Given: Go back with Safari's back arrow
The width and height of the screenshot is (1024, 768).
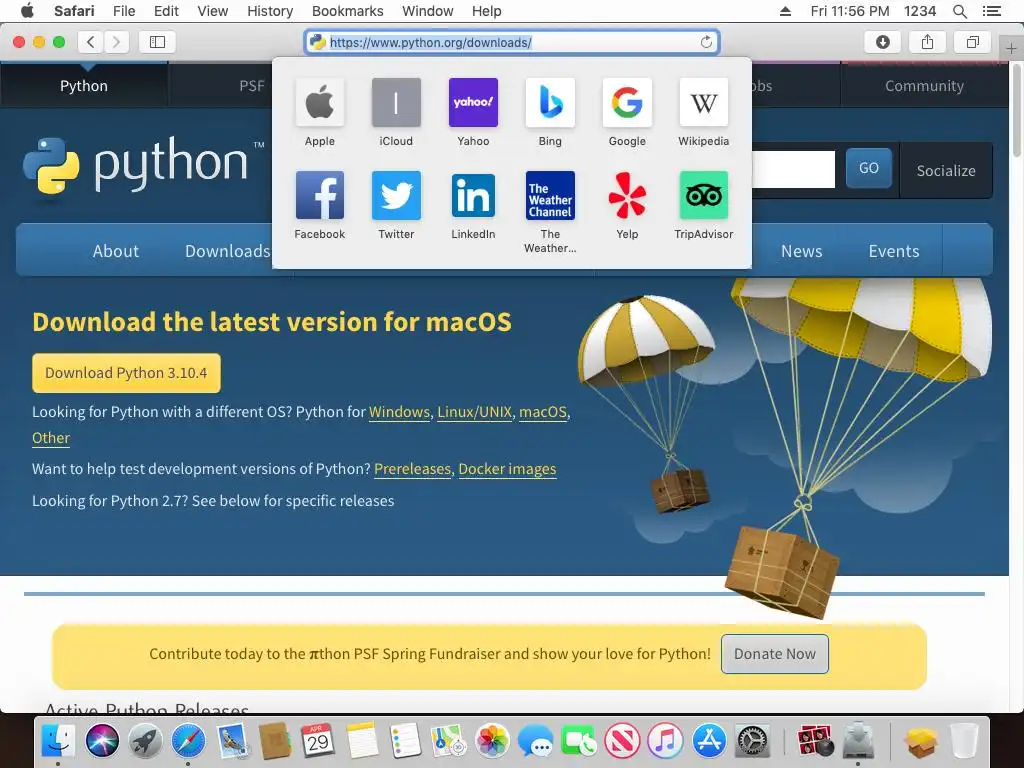Looking at the screenshot, I should point(91,42).
